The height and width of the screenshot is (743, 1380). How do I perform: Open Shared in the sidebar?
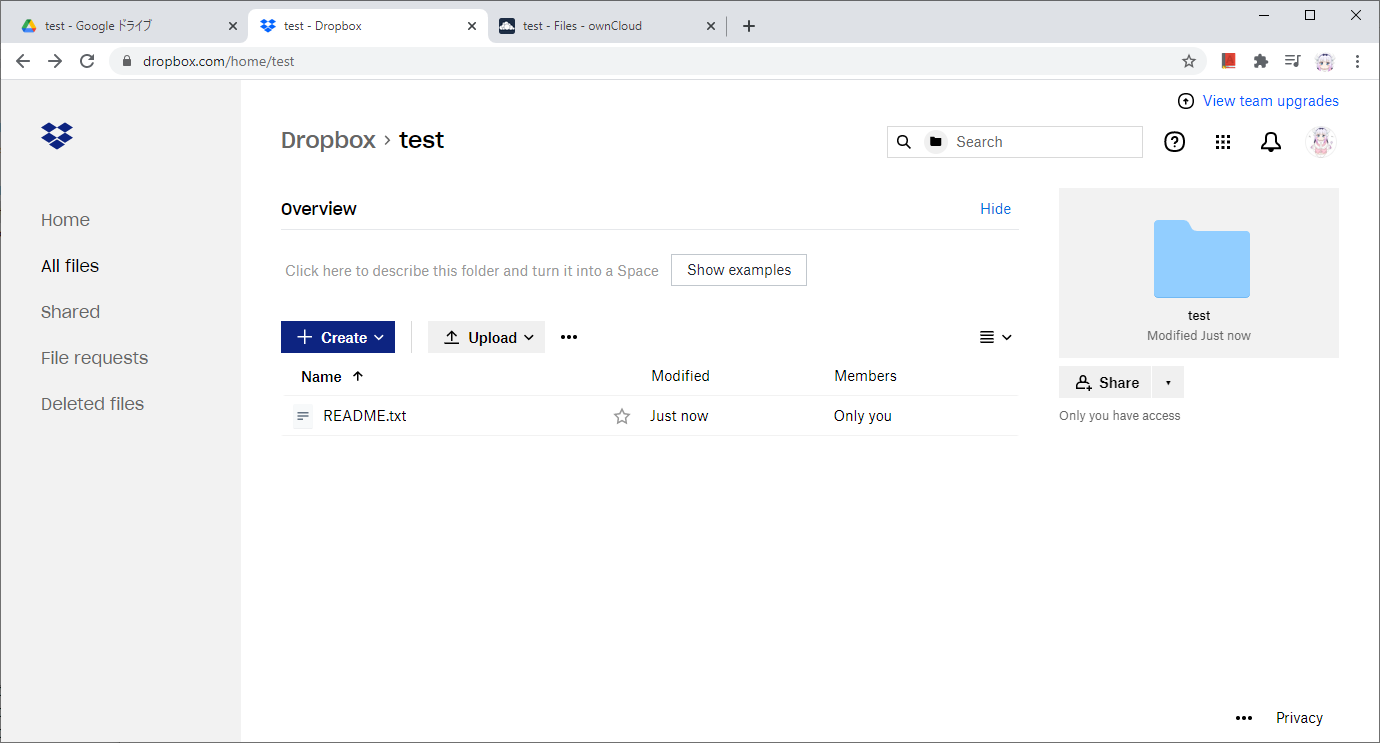70,312
